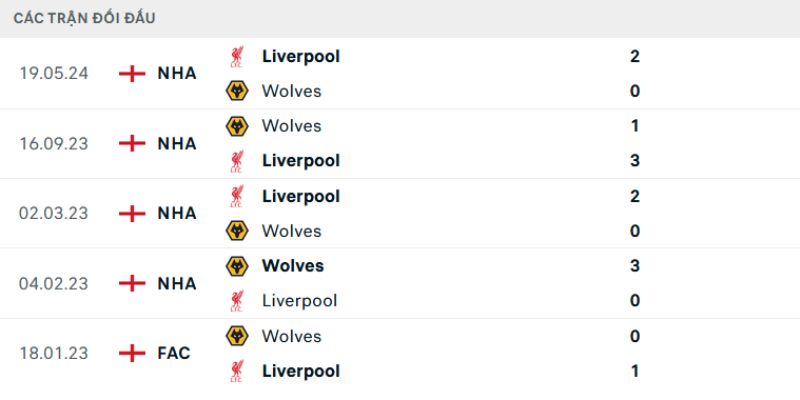The image size is (800, 400).
Task: Click the CÁC TRẬN ĐỐI ĐẦU header
Action: (x=84, y=18)
